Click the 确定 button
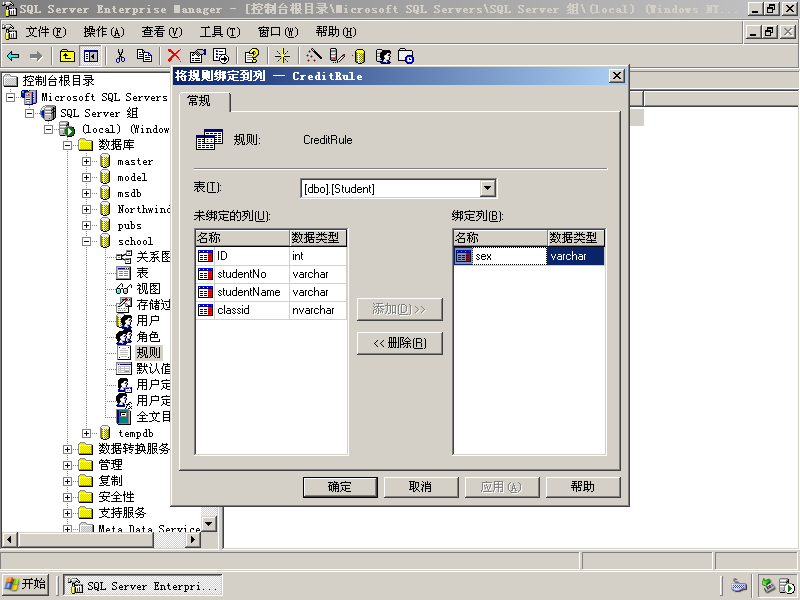Viewport: 800px width, 600px height. coord(340,487)
